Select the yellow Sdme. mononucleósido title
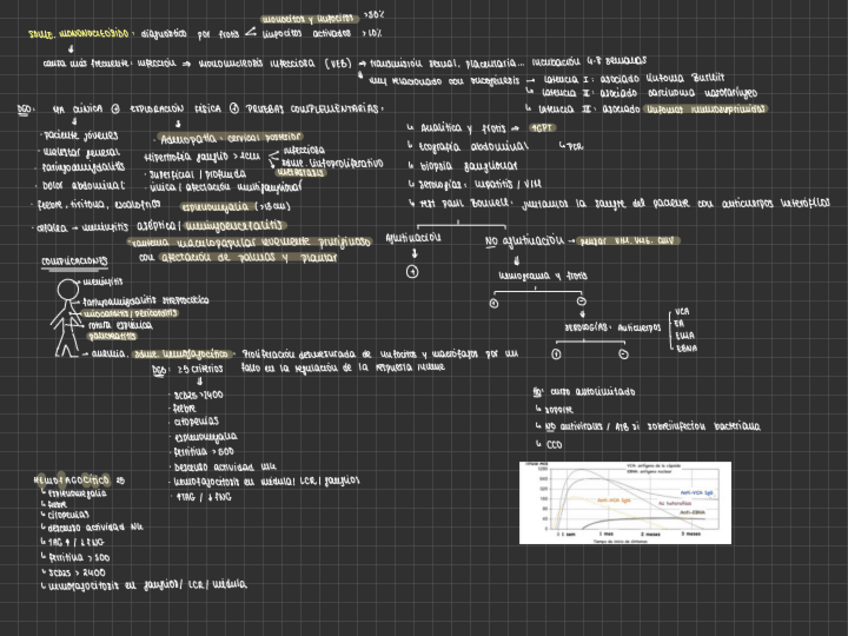848x636 pixels. (x=78, y=33)
